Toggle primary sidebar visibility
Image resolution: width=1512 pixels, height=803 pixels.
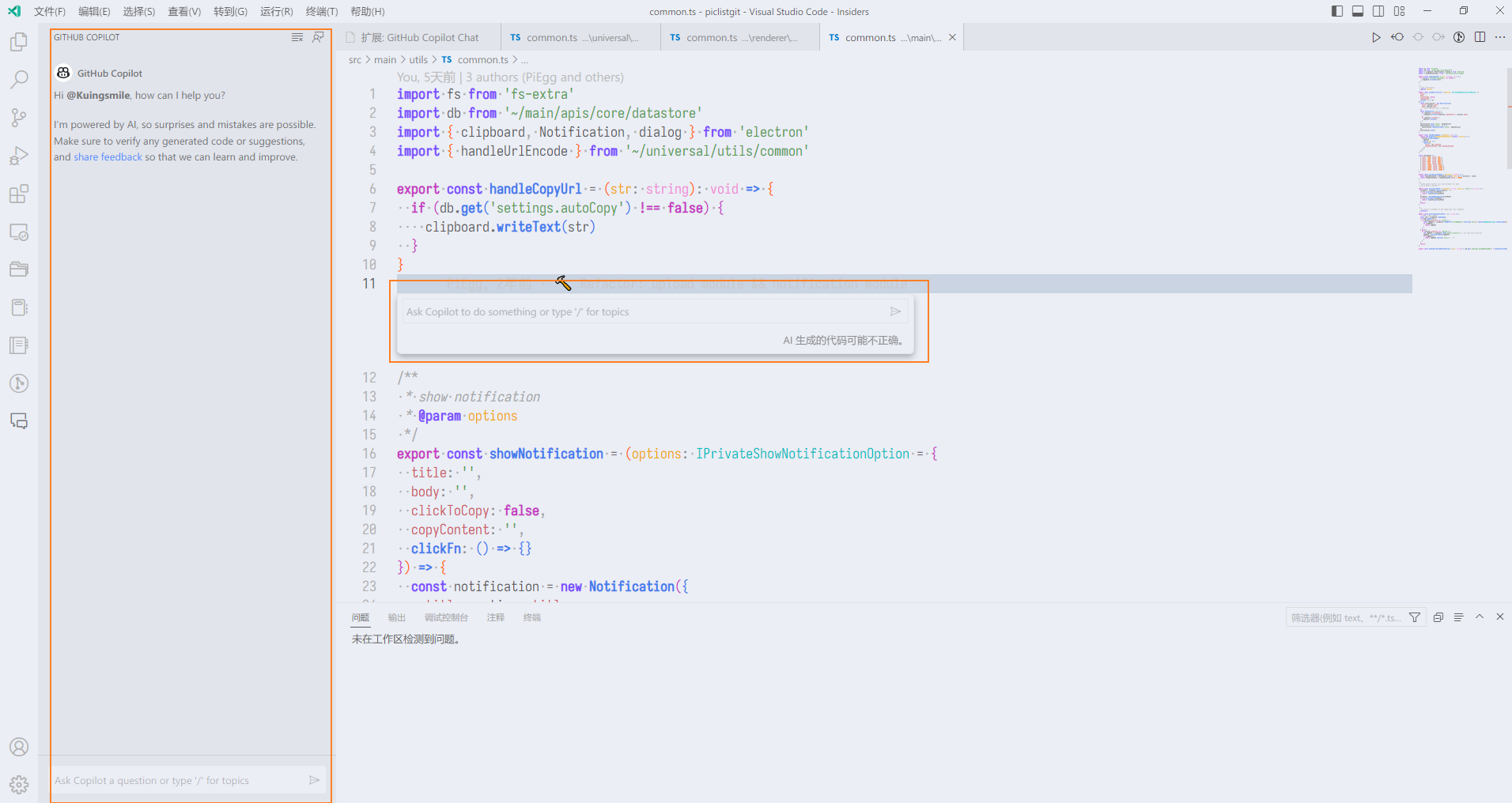1337,11
